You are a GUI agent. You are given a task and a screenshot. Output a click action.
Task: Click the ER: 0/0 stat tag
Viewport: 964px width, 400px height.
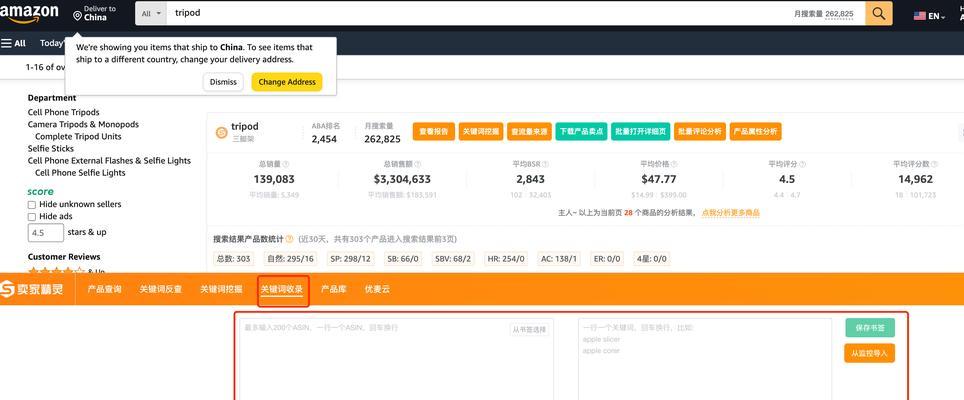click(x=607, y=259)
